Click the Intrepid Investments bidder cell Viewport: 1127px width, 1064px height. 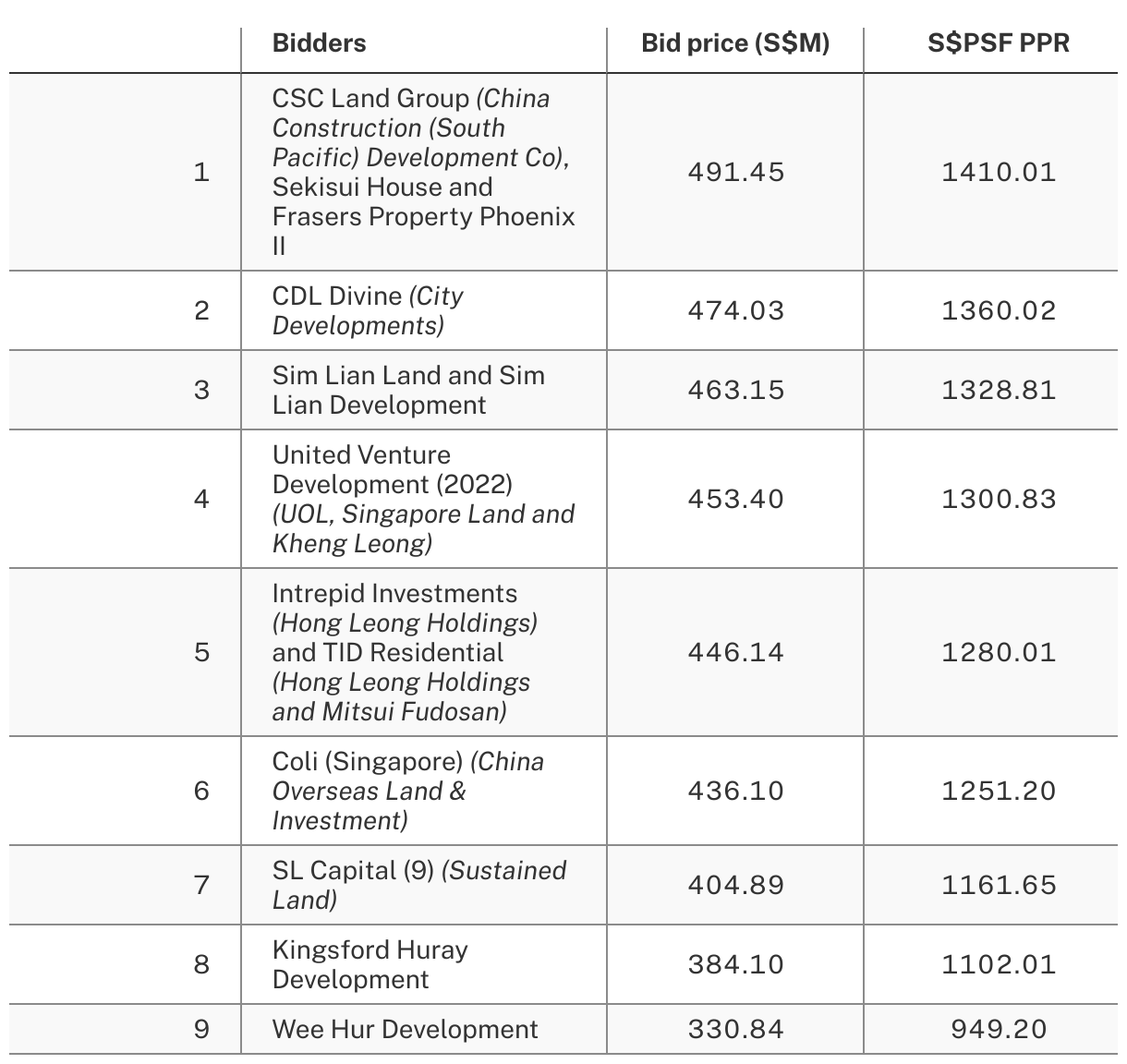click(x=405, y=652)
